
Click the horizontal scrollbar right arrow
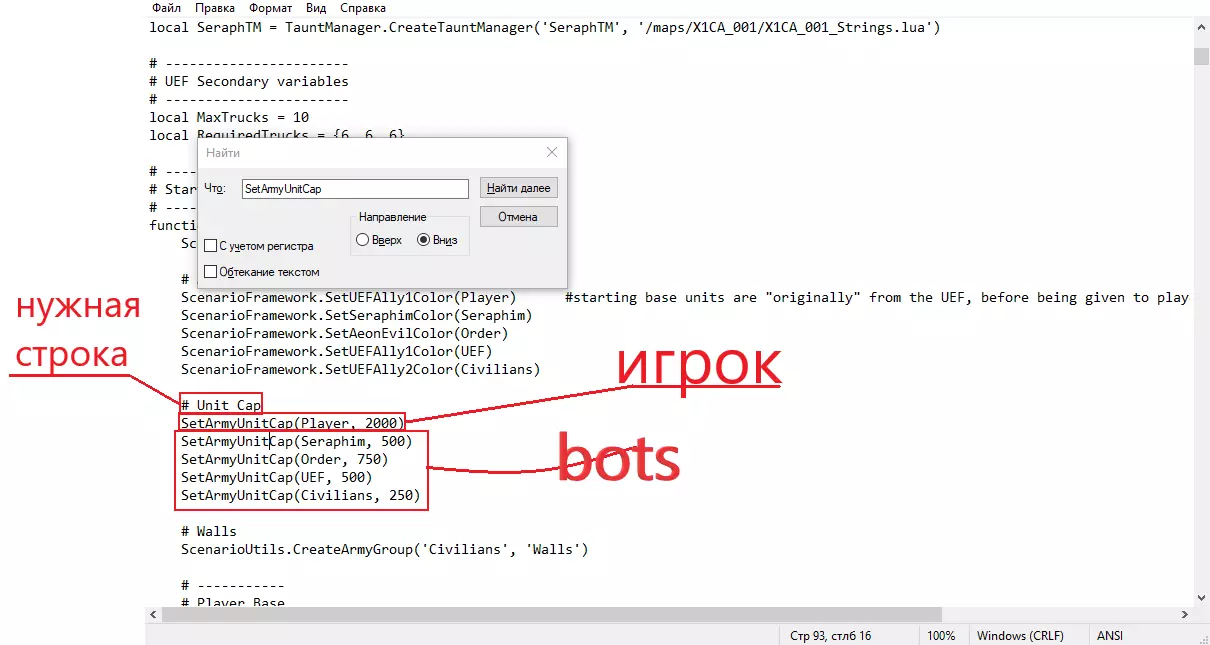(x=1185, y=614)
